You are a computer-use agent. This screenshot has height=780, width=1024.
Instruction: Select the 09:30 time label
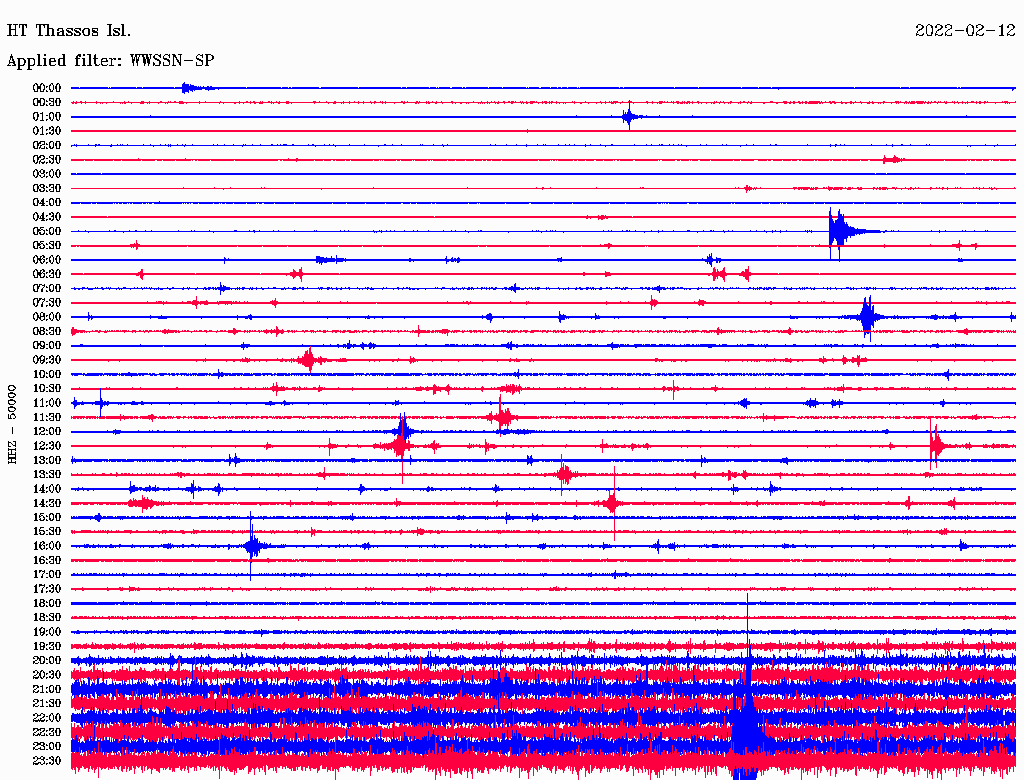pos(46,360)
